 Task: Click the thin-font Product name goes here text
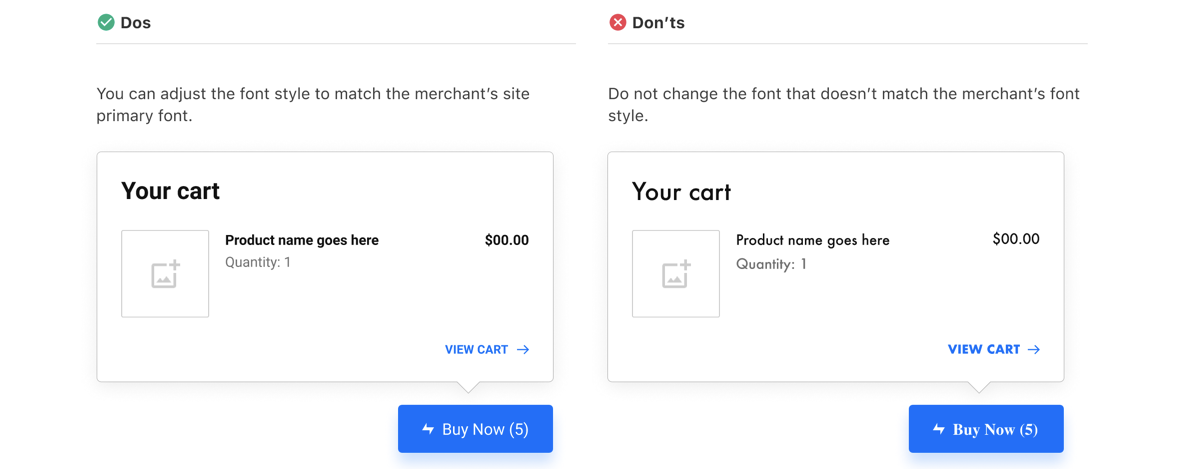point(813,241)
